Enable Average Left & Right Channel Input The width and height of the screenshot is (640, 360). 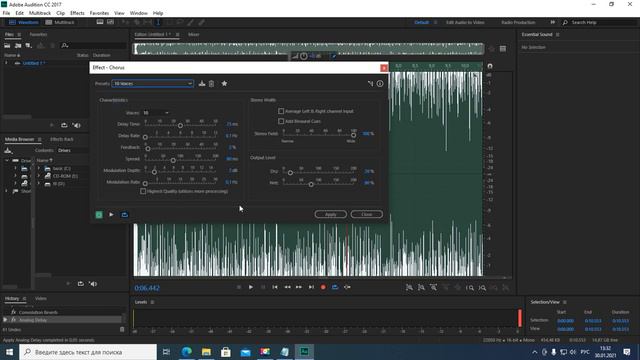click(x=281, y=111)
